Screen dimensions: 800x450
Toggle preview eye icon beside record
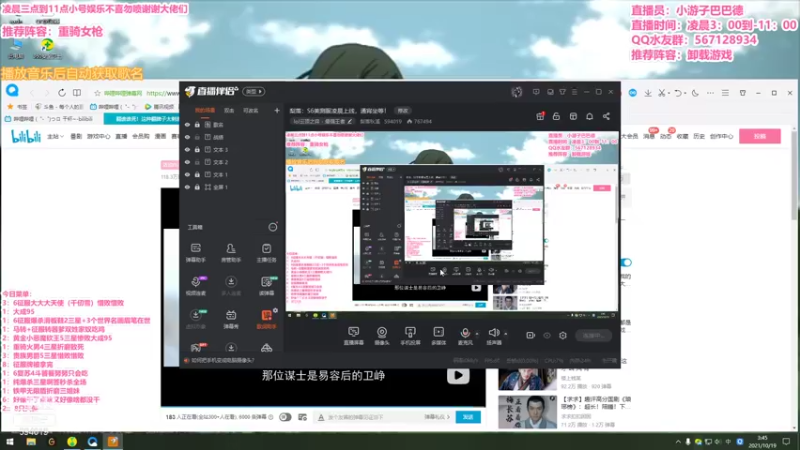[547, 335]
